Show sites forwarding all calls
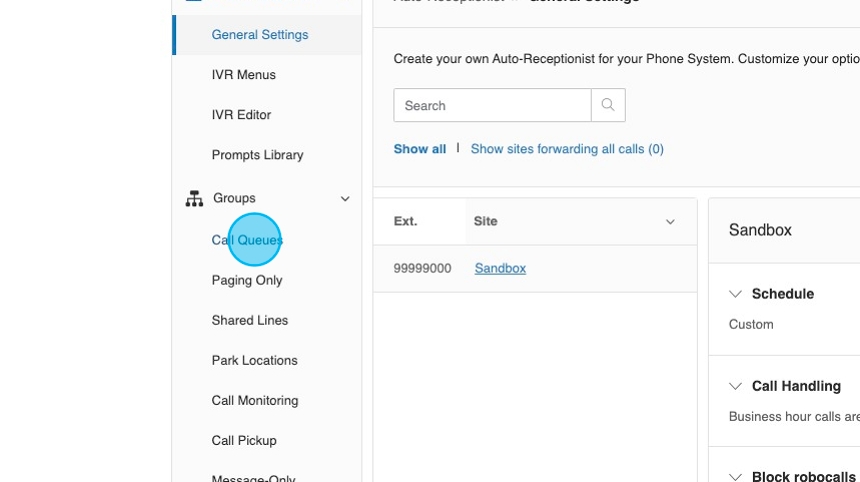 pyautogui.click(x=567, y=149)
